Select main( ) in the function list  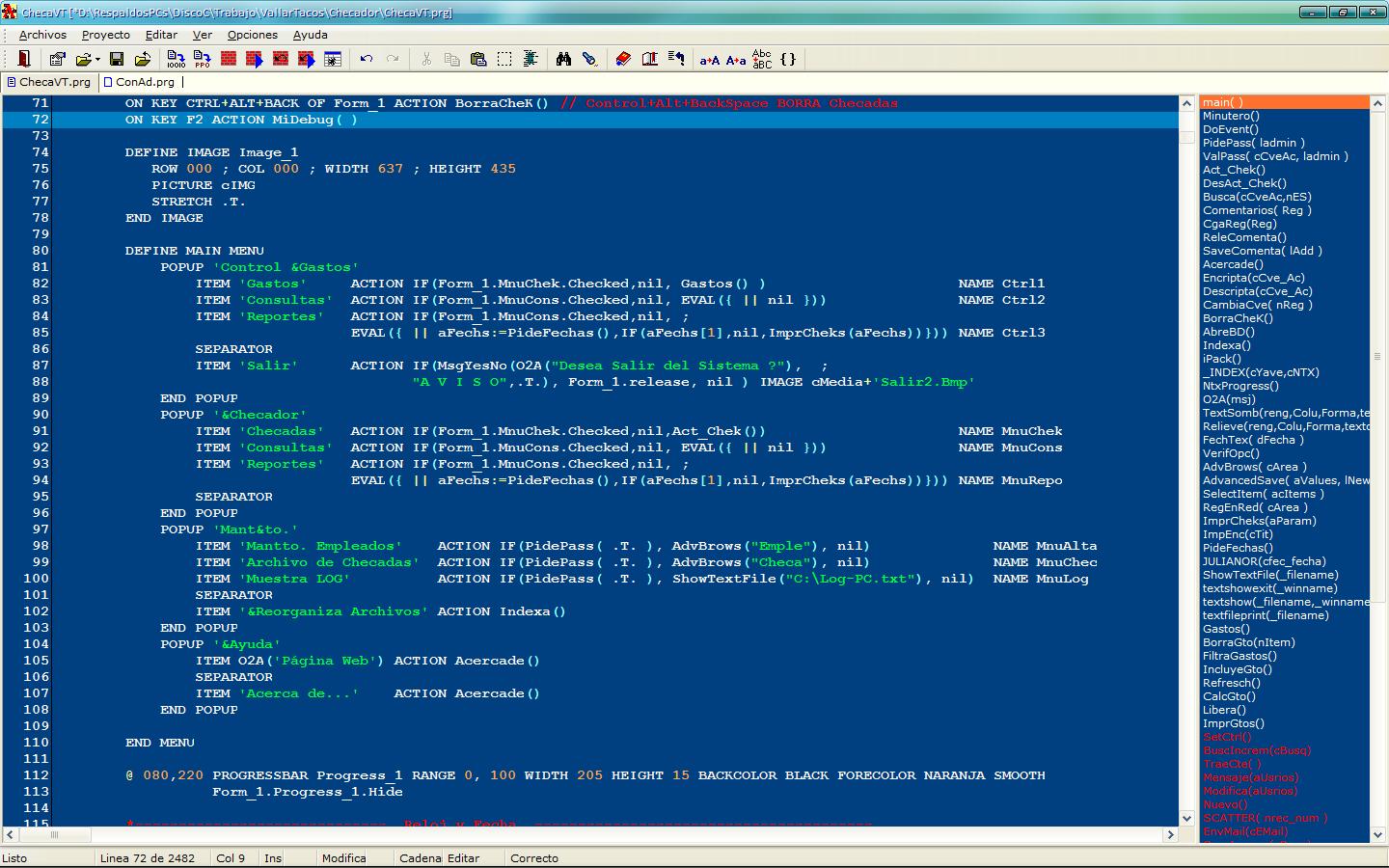pyautogui.click(x=1285, y=102)
